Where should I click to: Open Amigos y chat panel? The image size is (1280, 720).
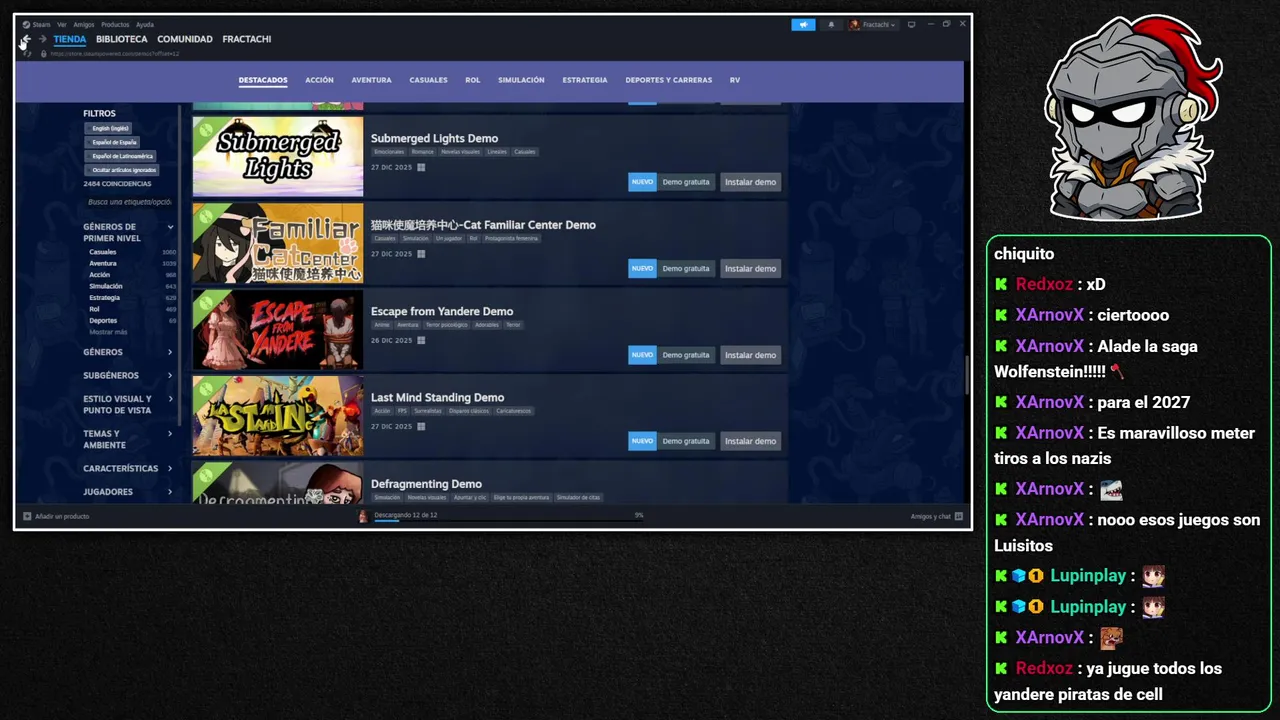(937, 516)
